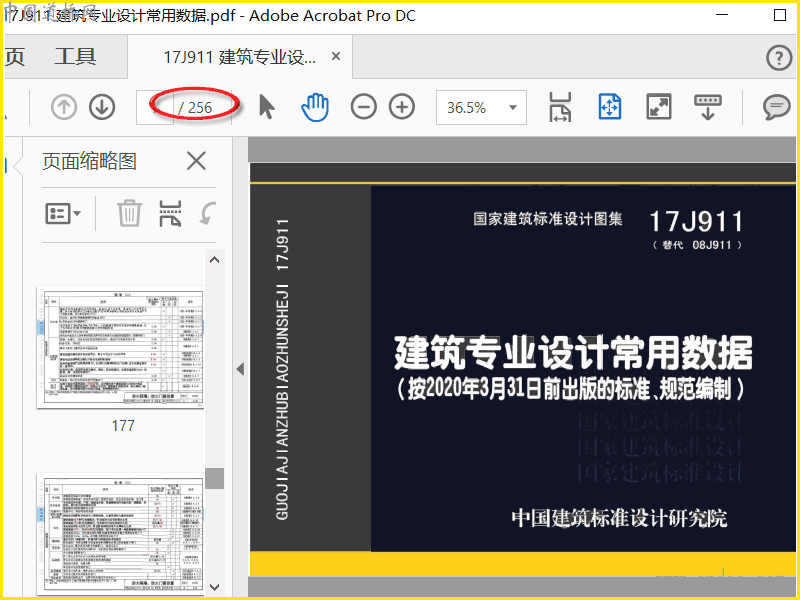800x600 pixels.
Task: Fit one full page to window
Action: [x=610, y=107]
